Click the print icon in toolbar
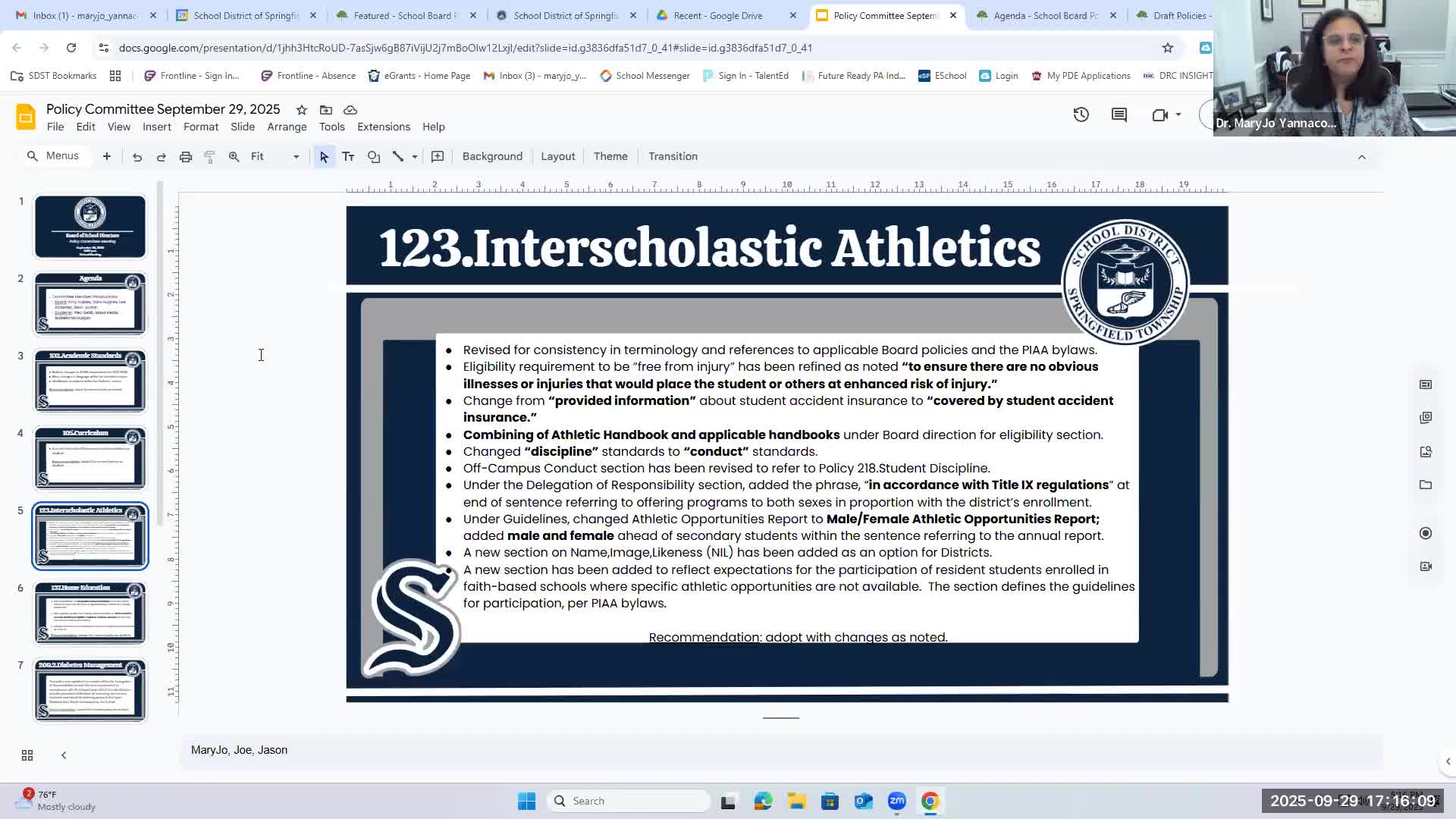Image resolution: width=1456 pixels, height=819 pixels. 186,157
